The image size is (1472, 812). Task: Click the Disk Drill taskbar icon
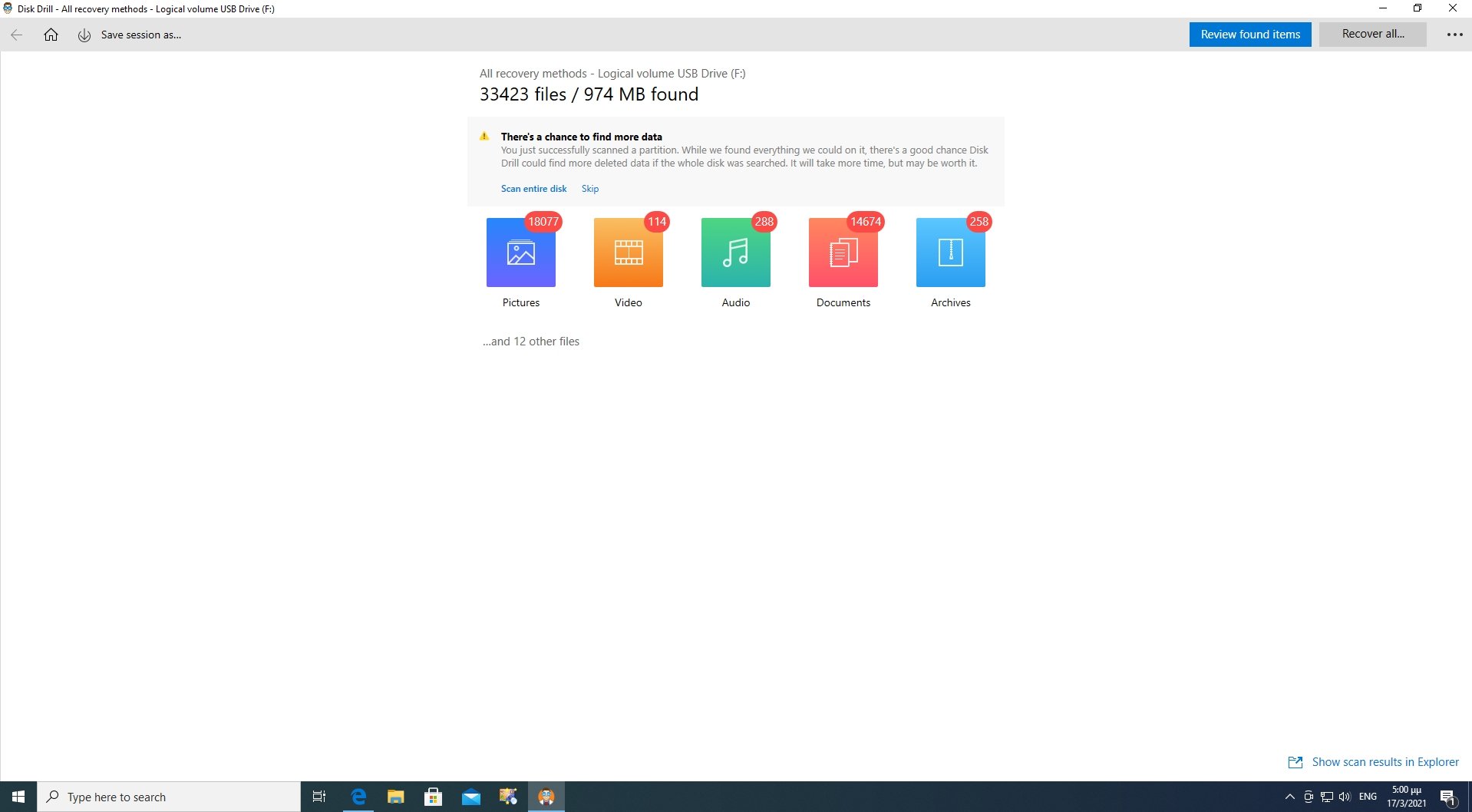pyautogui.click(x=546, y=797)
